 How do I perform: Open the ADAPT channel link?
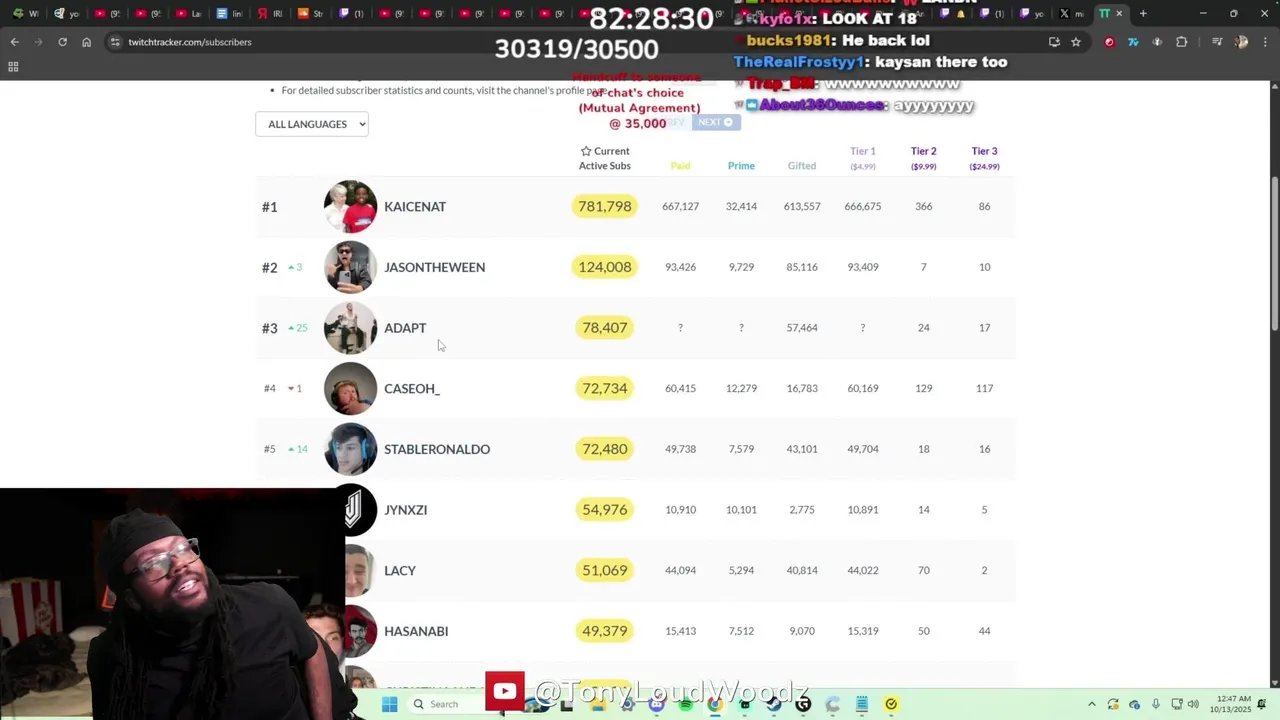pyautogui.click(x=405, y=328)
